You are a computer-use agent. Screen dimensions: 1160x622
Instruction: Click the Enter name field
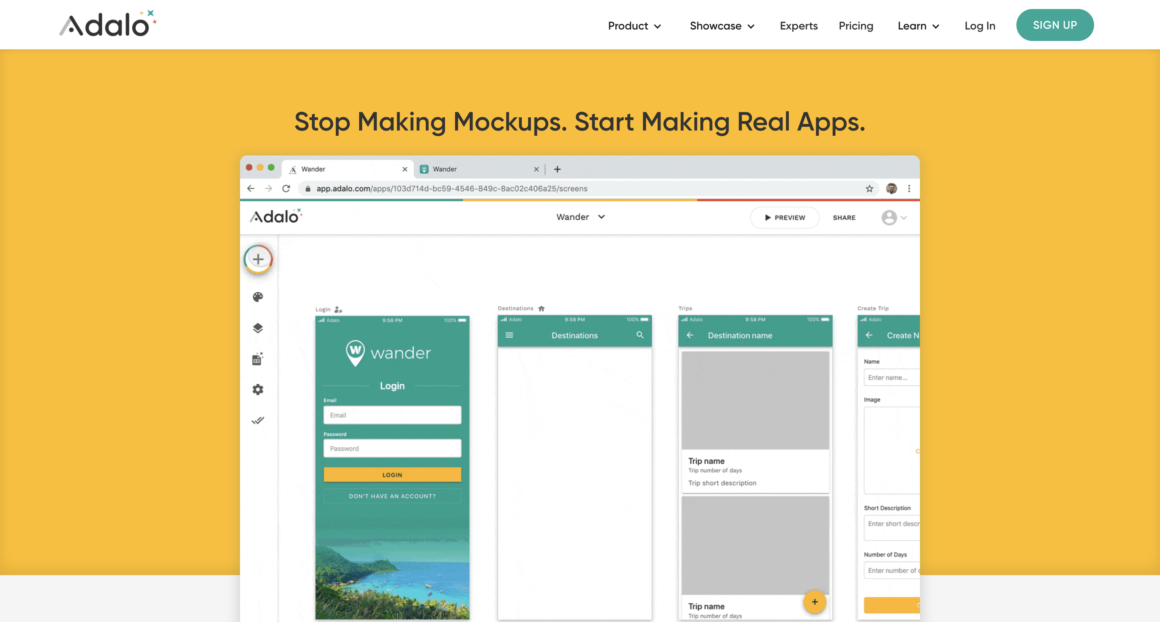click(x=891, y=377)
